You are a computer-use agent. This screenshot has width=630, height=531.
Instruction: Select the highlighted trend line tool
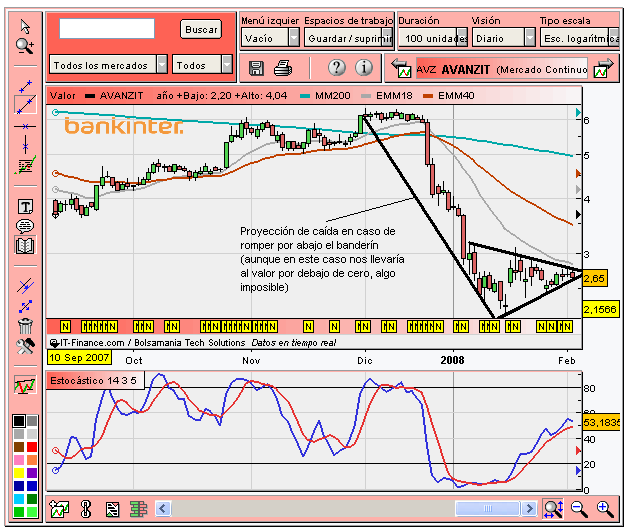(x=25, y=105)
